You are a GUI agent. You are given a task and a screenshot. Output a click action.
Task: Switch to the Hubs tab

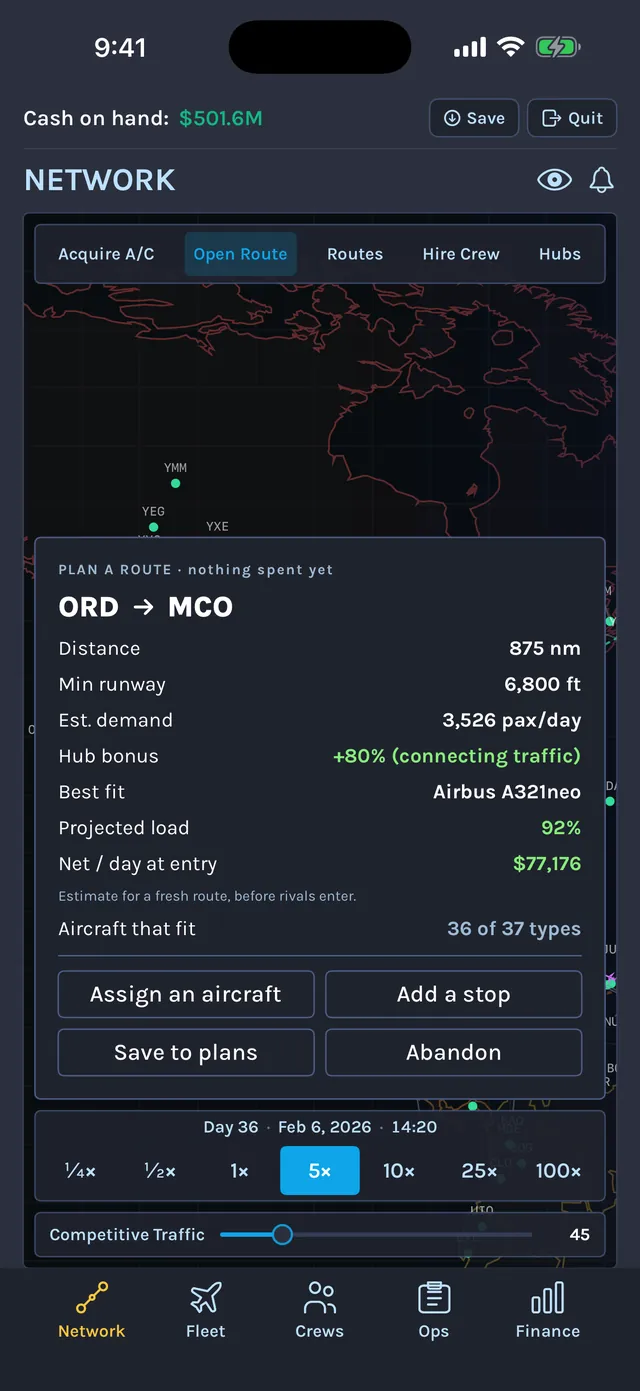[x=560, y=254]
